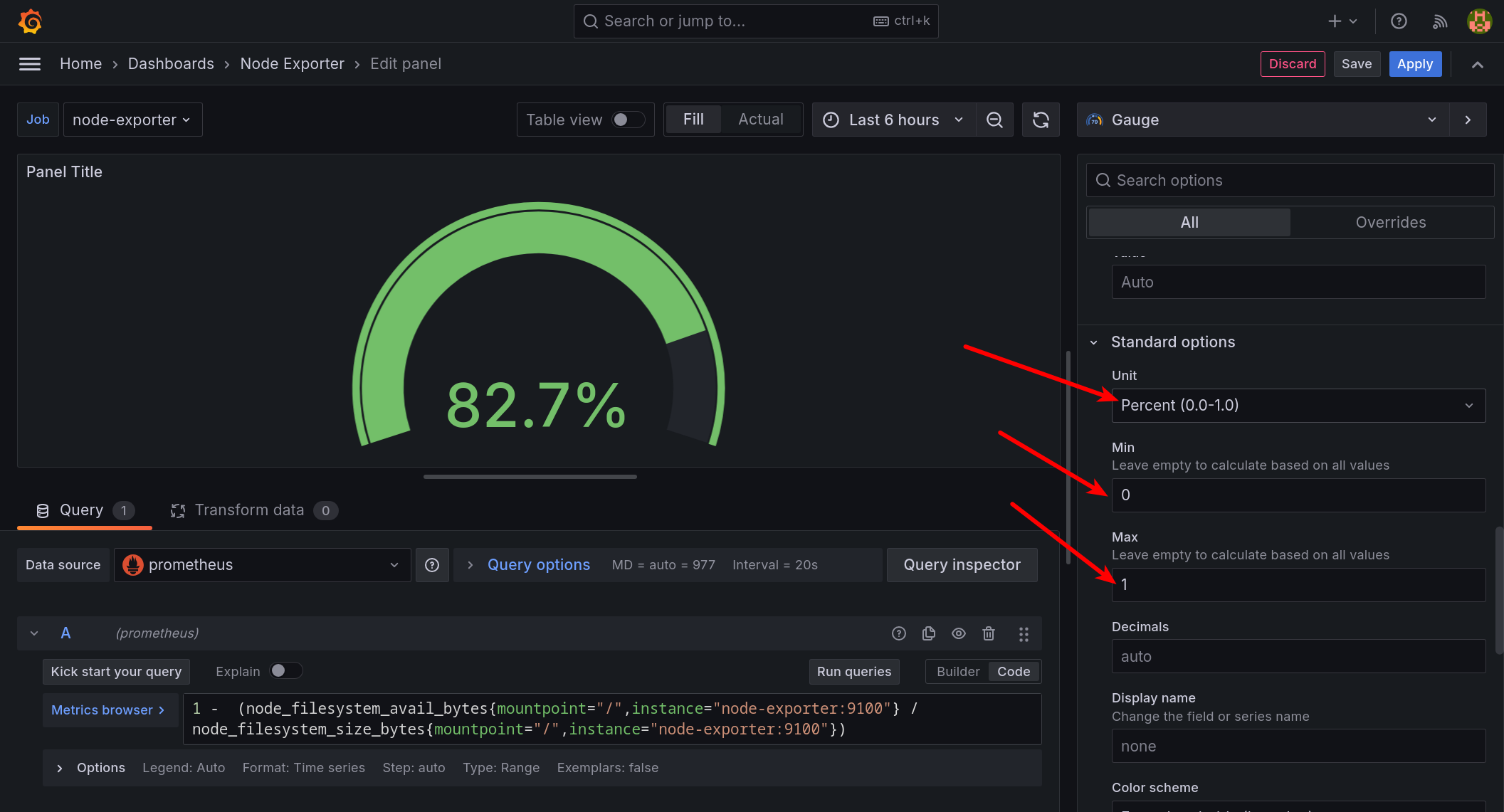Open the Metrics browser

110,710
